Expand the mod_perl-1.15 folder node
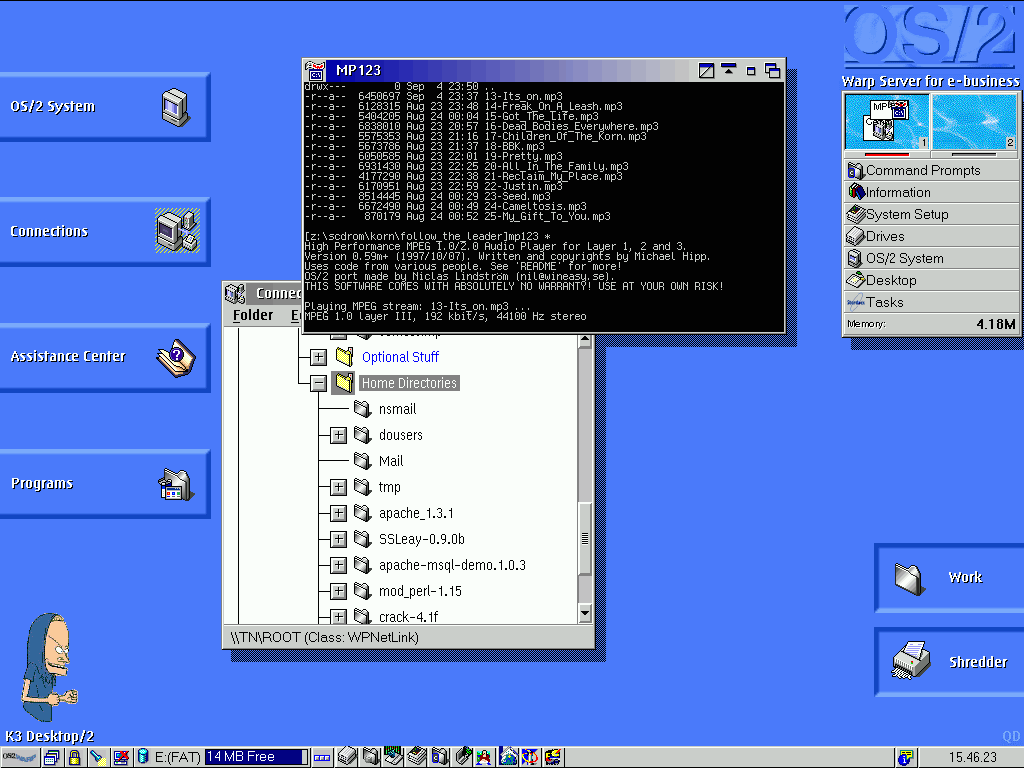1024x768 pixels. (338, 592)
